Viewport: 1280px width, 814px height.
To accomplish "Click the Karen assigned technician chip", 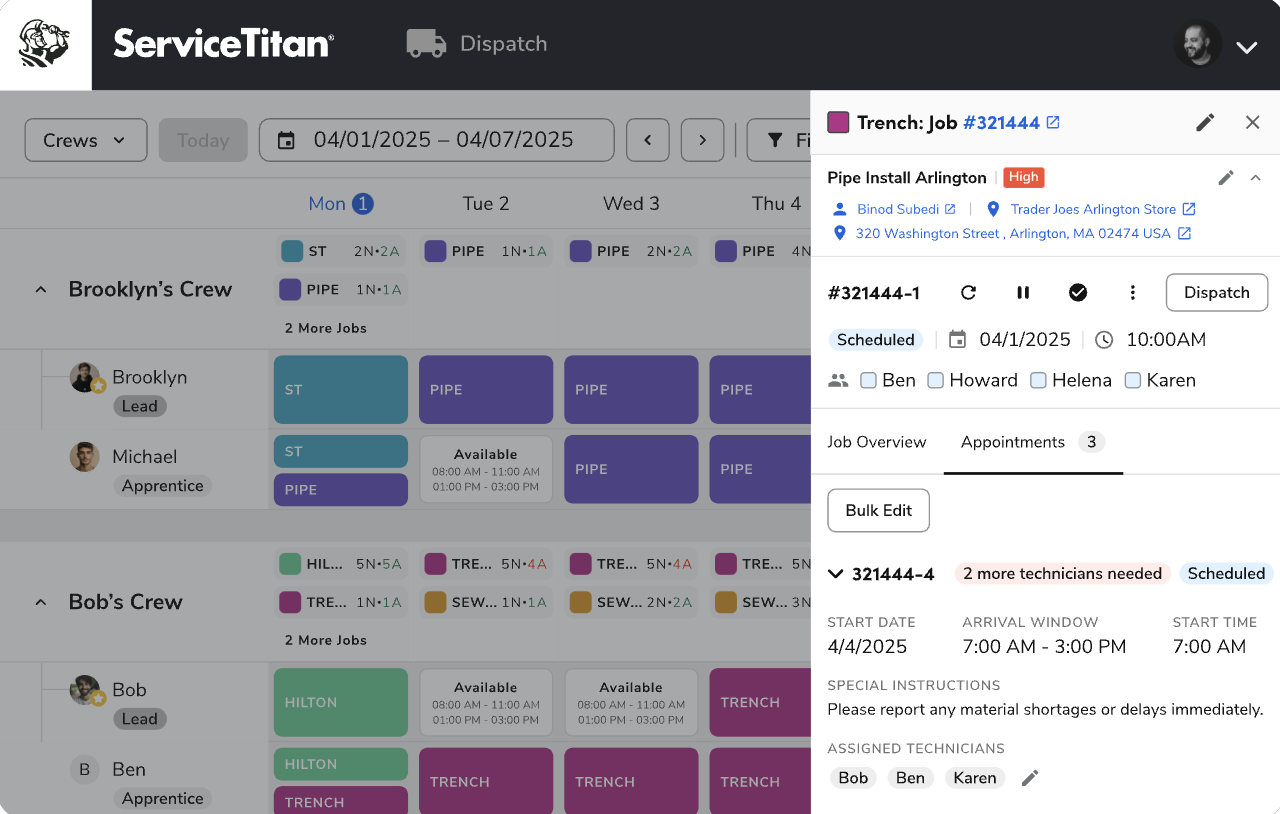I will [974, 778].
